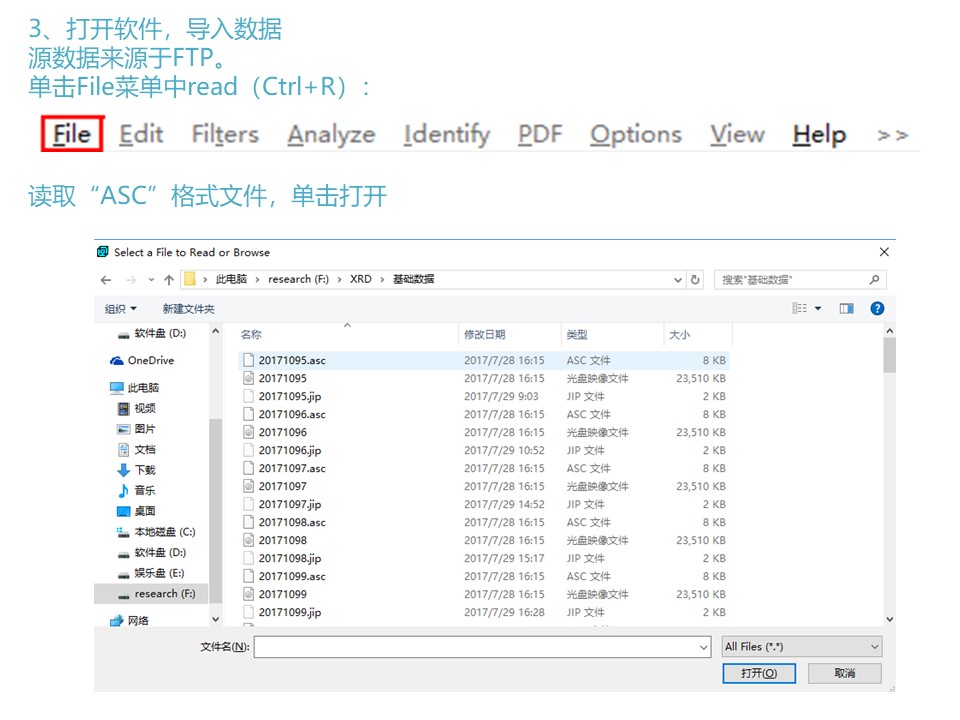Select research (F:) in the address path
The height and width of the screenshot is (720, 960).
[x=298, y=279]
